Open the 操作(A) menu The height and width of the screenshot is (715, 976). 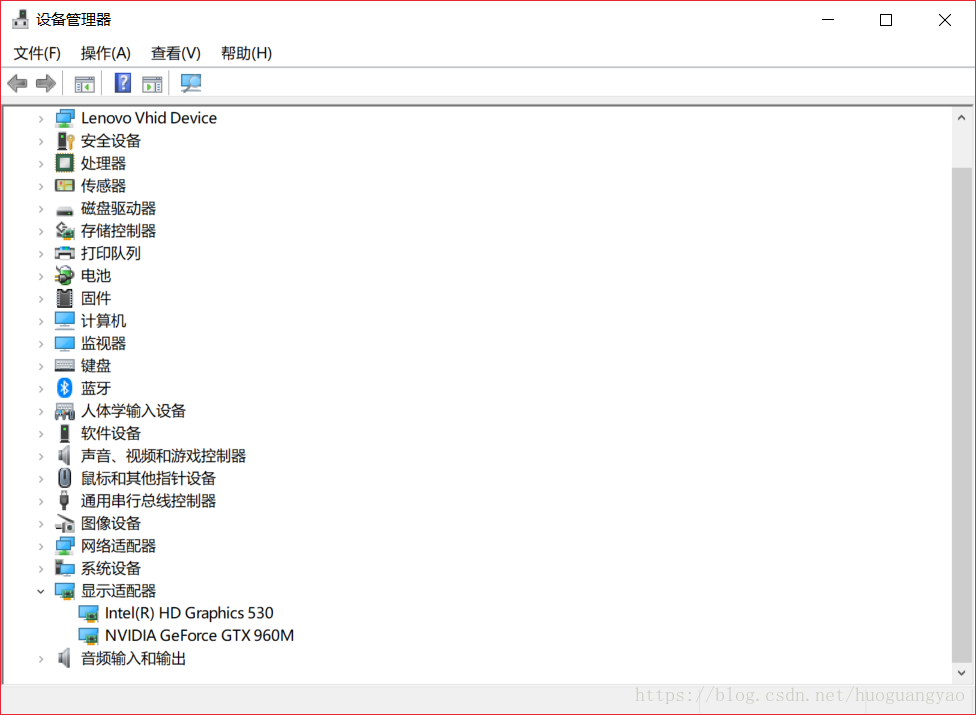tap(106, 54)
